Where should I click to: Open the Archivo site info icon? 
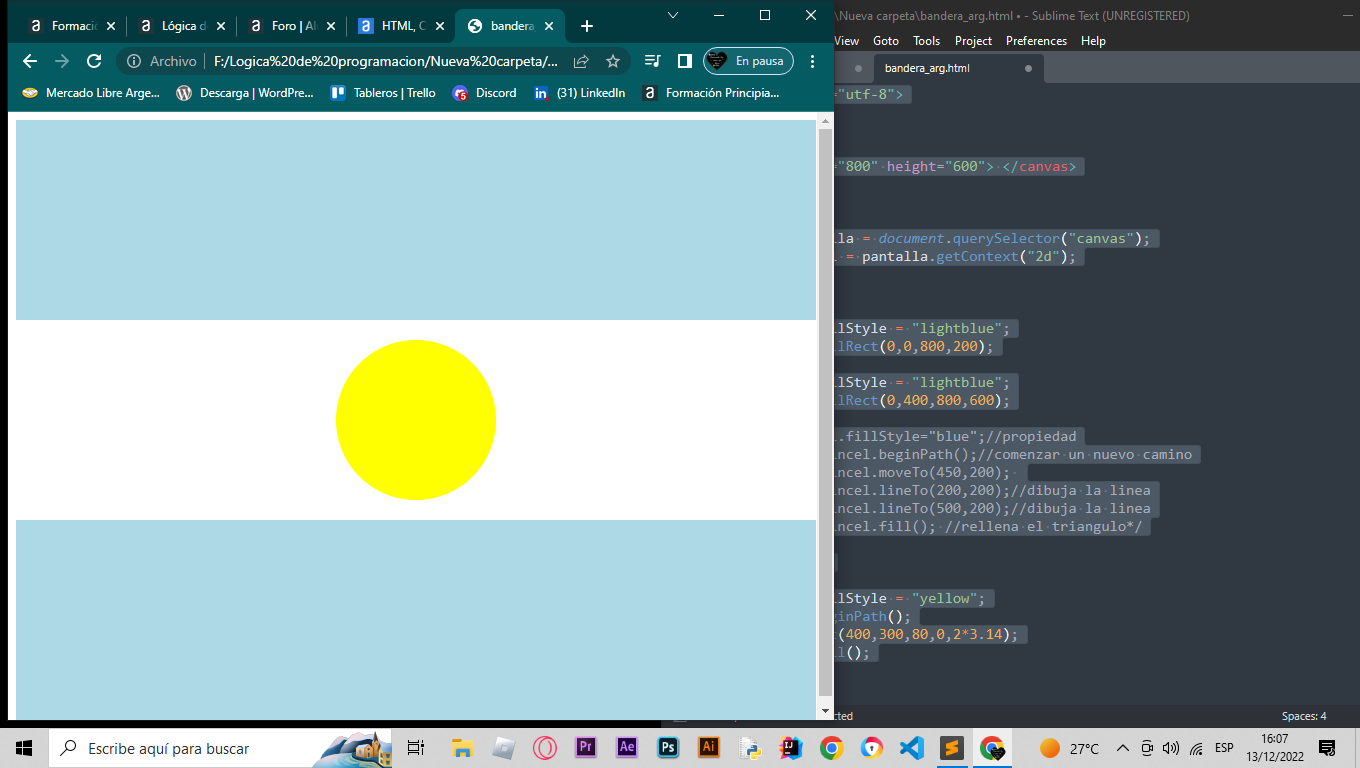click(x=134, y=61)
